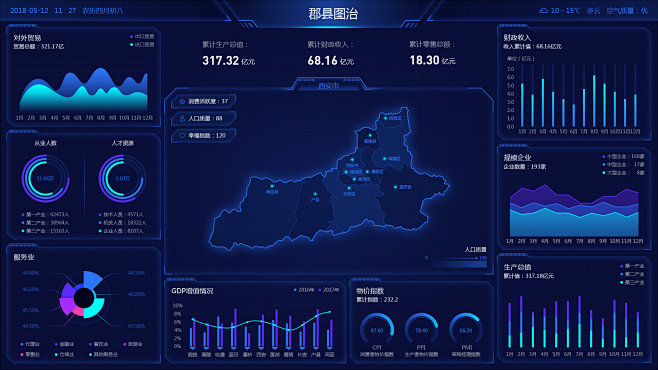Click the icon beside consumption activity 37
The width and height of the screenshot is (658, 370).
coord(182,101)
